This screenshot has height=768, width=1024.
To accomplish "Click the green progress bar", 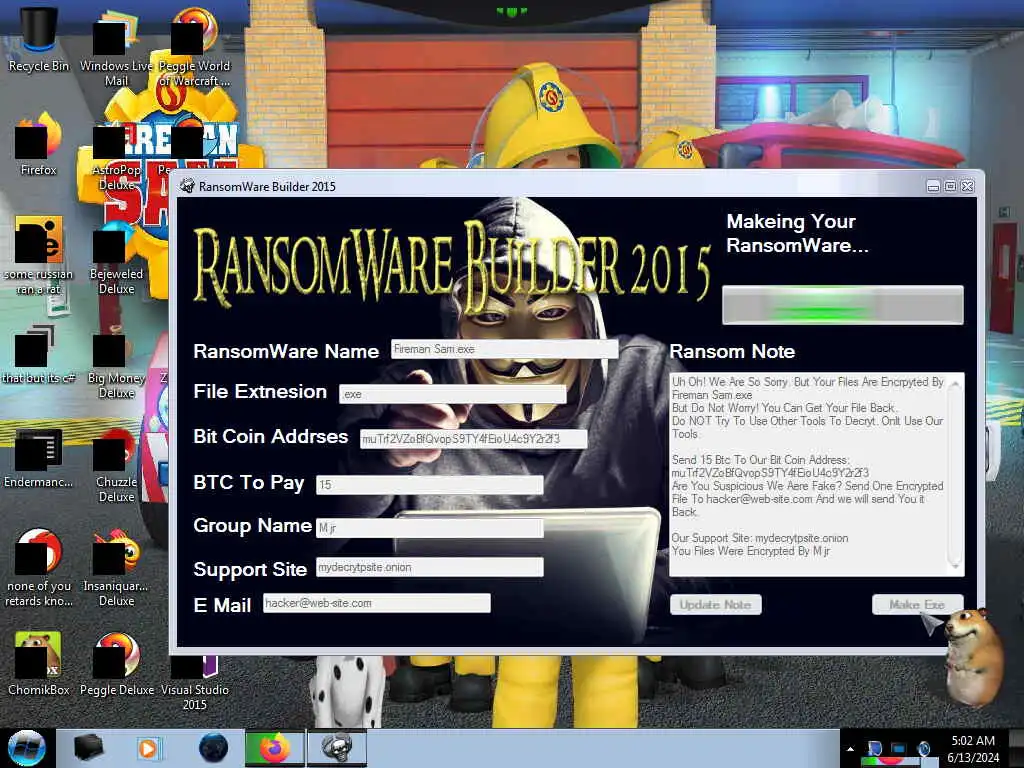I will (842, 305).
